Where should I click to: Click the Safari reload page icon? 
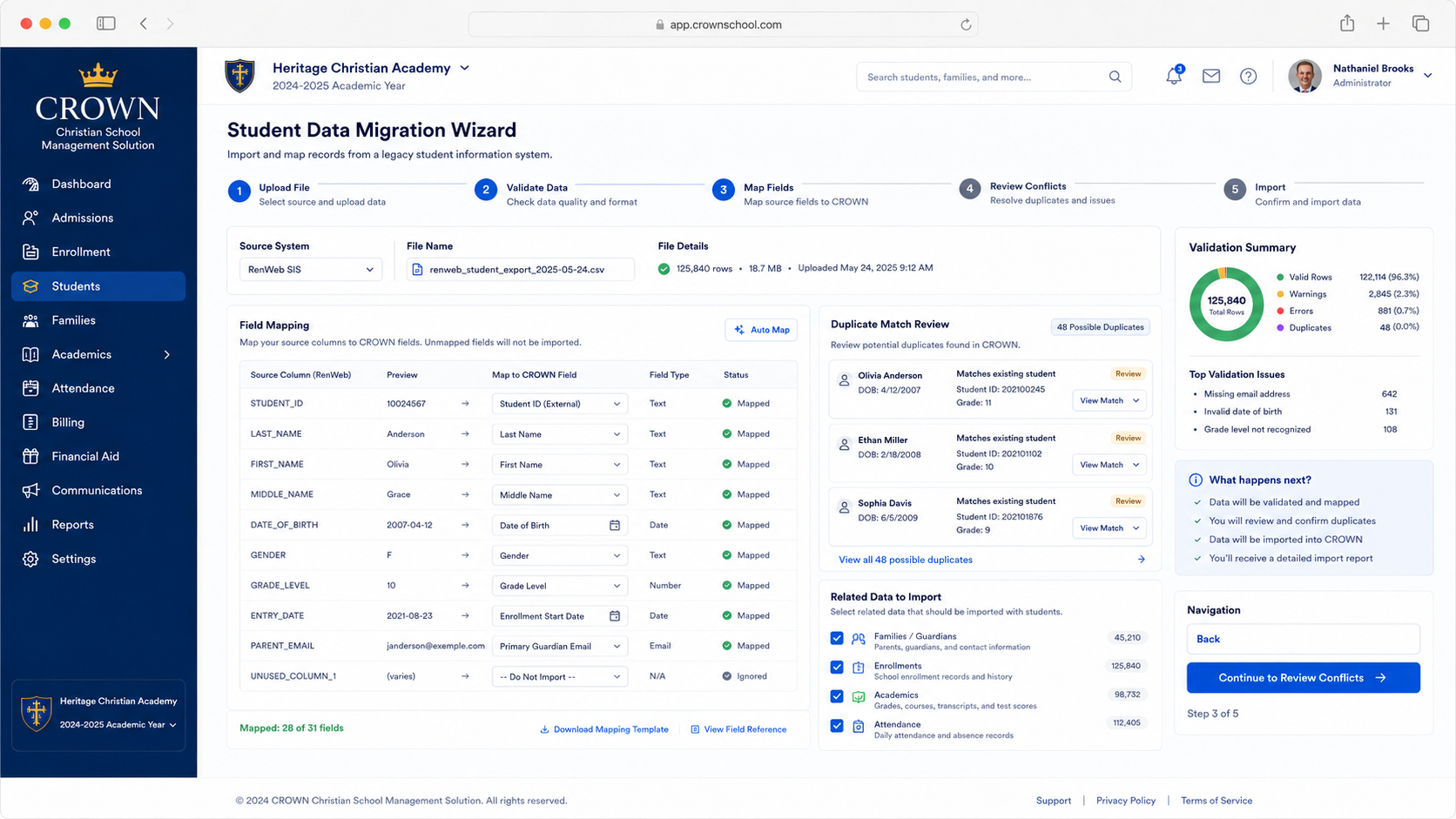pyautogui.click(x=966, y=24)
